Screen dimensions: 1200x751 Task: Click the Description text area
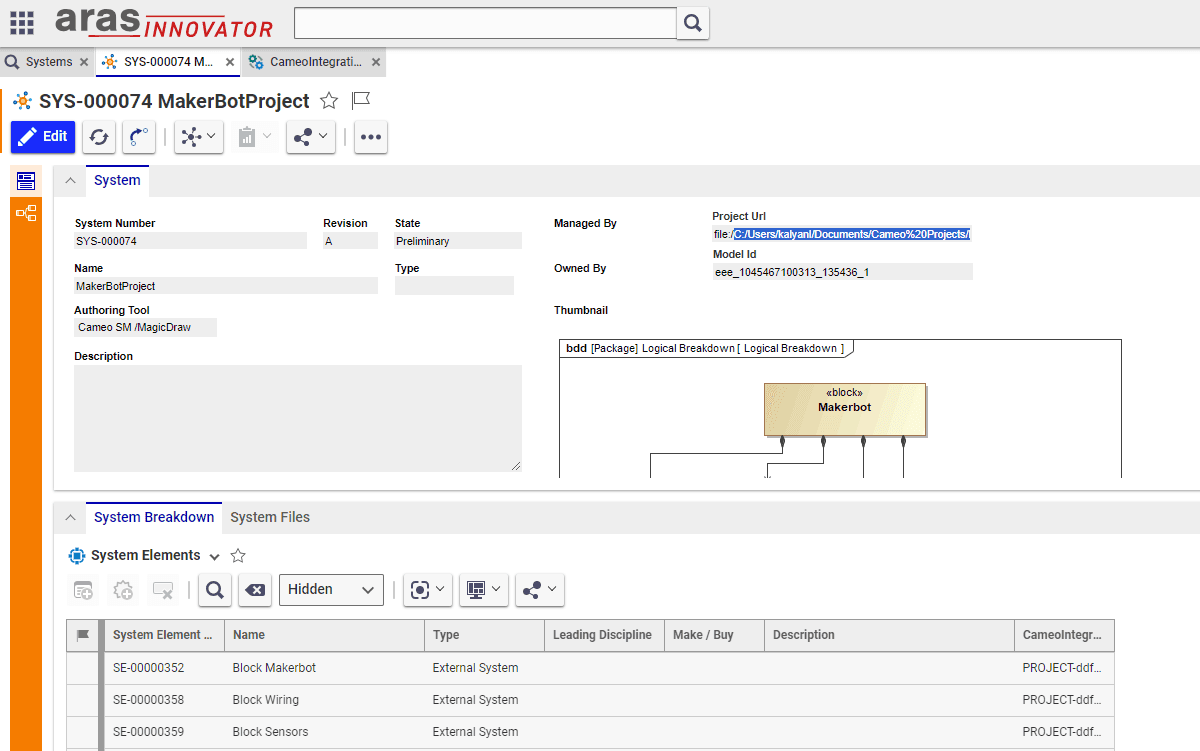[x=298, y=418]
